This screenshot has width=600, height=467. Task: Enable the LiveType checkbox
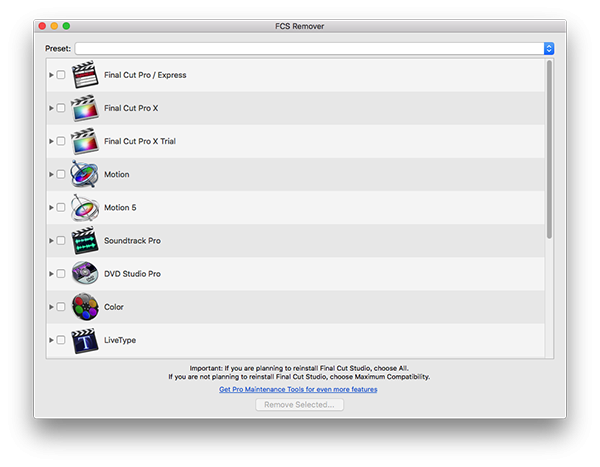point(61,340)
